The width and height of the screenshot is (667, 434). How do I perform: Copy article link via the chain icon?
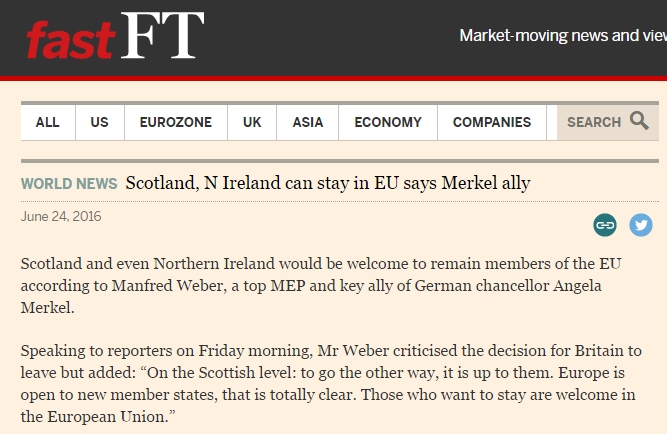click(605, 225)
